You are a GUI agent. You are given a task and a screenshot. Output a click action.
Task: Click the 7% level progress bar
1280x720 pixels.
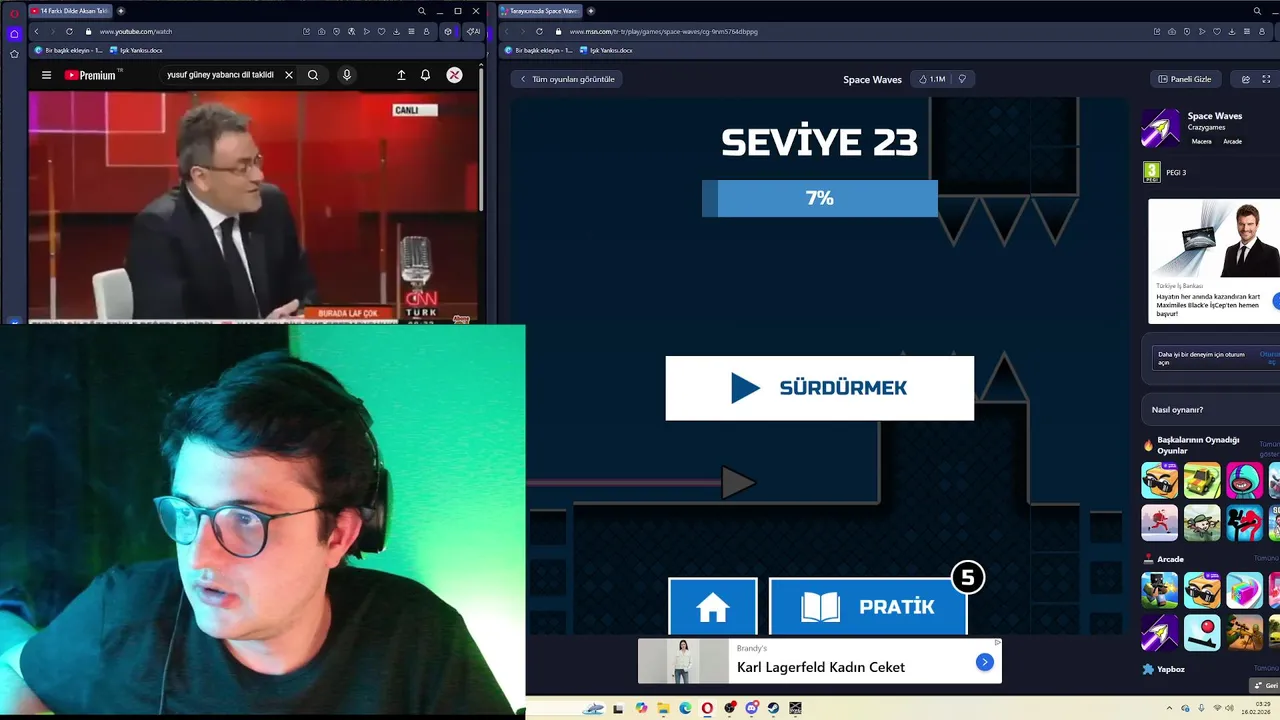(820, 198)
